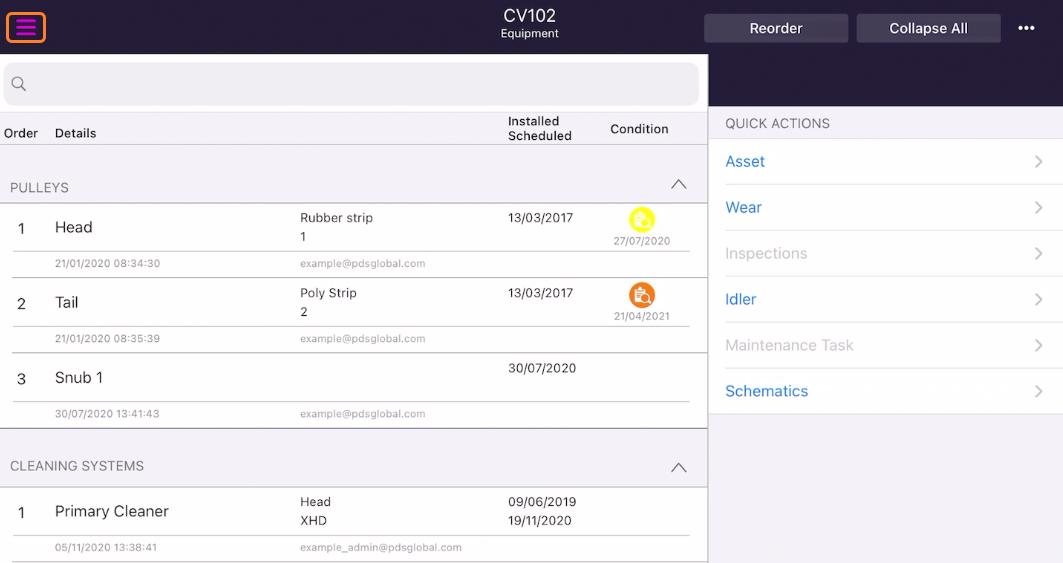1063x563 pixels.
Task: Open the three-dots more options menu
Action: pos(1026,28)
